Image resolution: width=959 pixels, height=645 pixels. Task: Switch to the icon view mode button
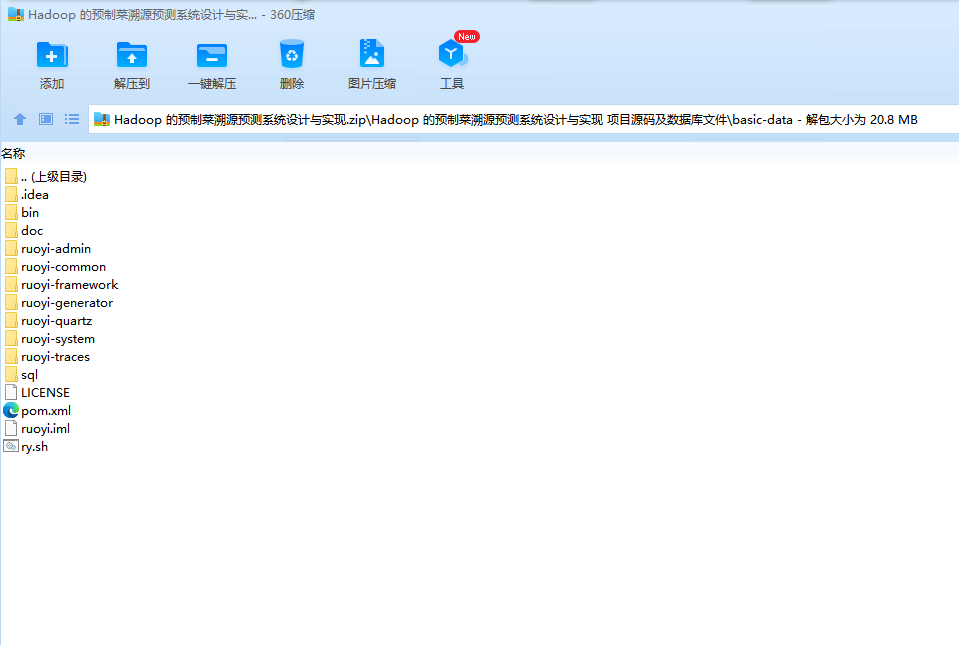pyautogui.click(x=46, y=119)
